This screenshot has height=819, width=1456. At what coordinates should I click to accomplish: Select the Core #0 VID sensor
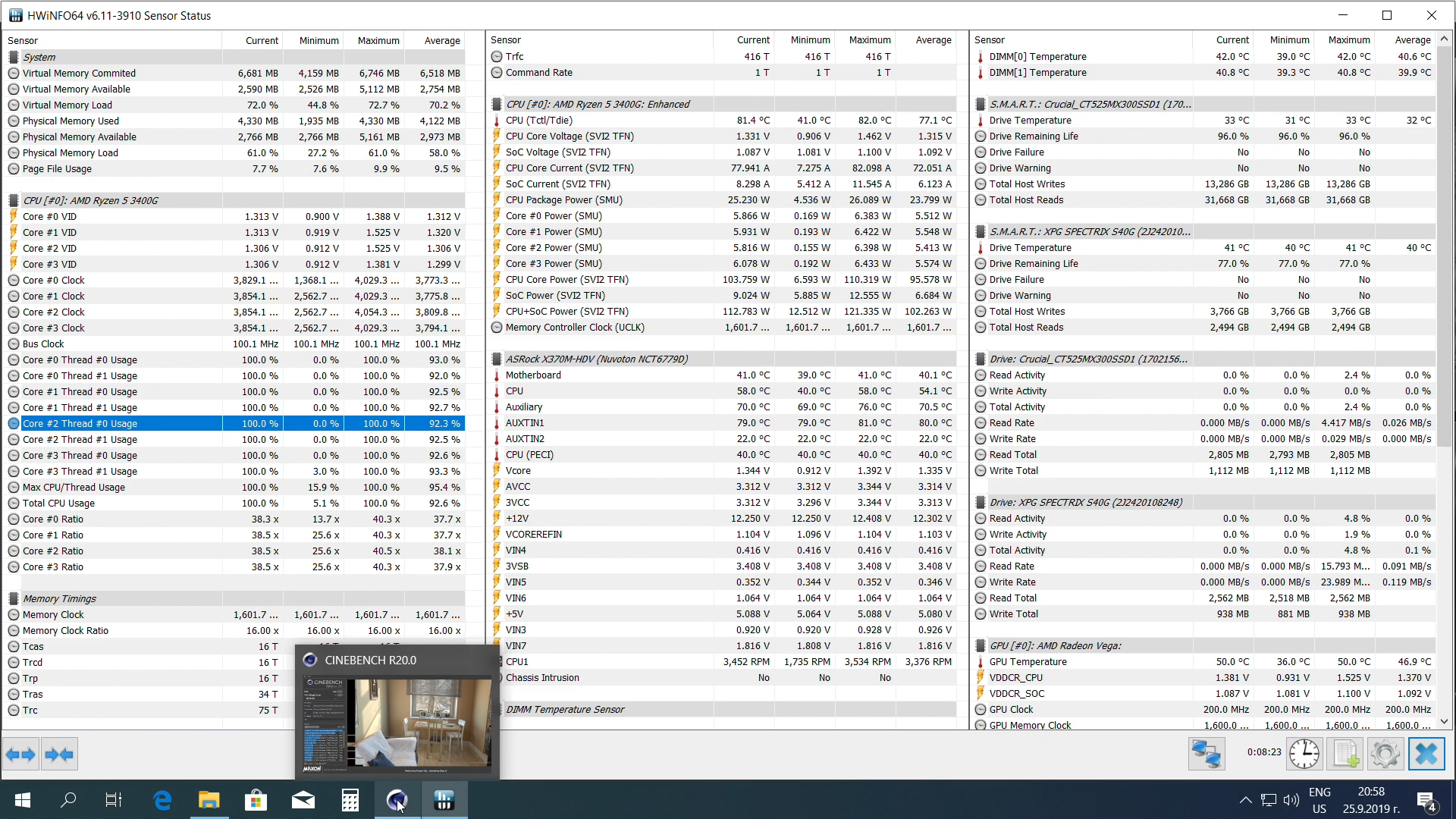235,216
